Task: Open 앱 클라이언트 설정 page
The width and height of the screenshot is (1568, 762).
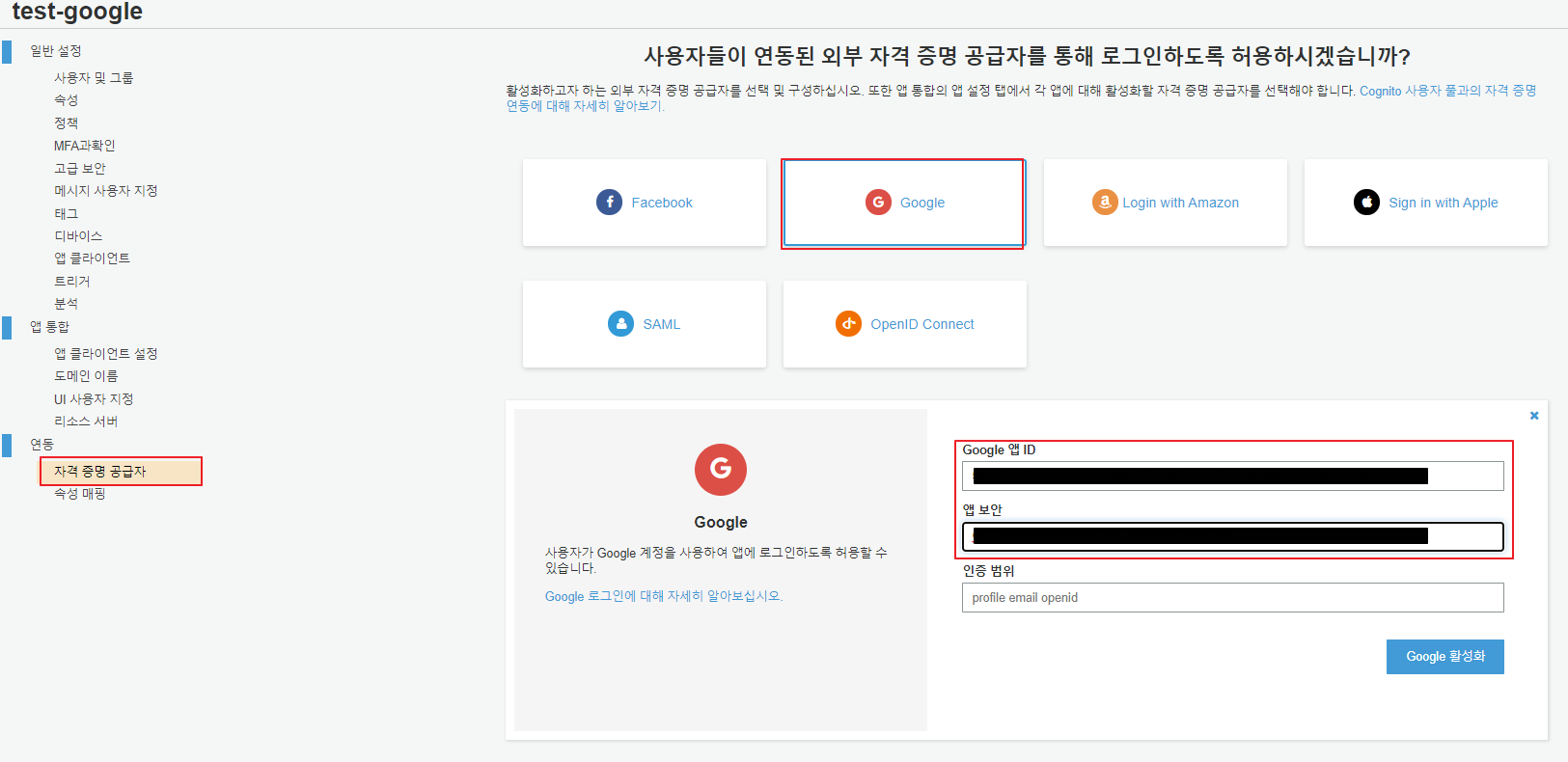Action: click(106, 354)
